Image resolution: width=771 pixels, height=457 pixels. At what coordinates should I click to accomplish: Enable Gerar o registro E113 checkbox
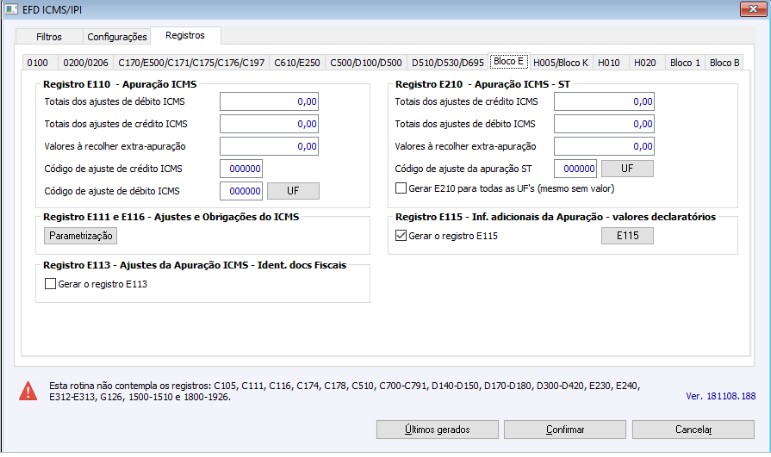point(50,284)
